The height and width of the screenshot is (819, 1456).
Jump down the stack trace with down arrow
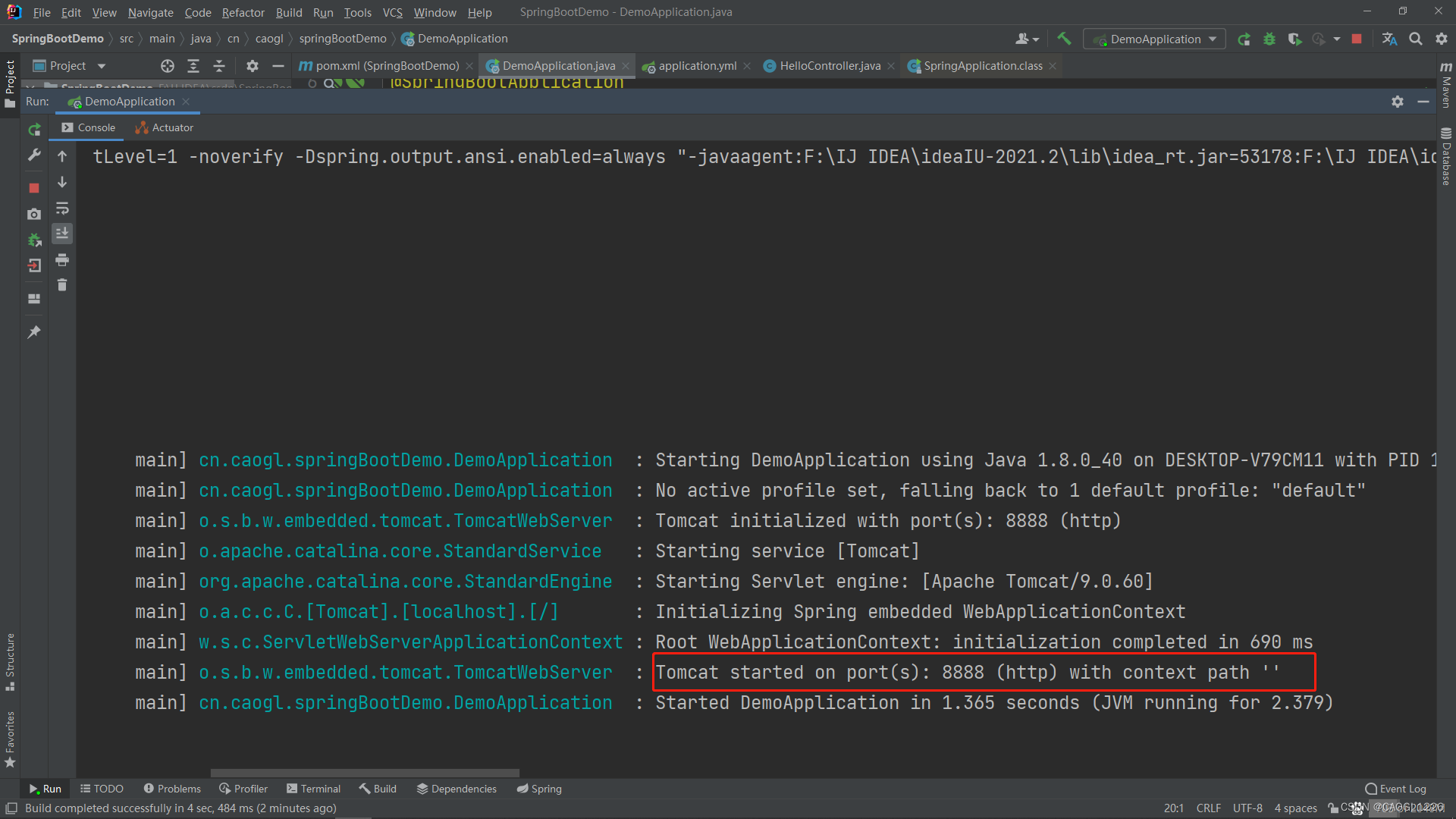pyautogui.click(x=62, y=182)
